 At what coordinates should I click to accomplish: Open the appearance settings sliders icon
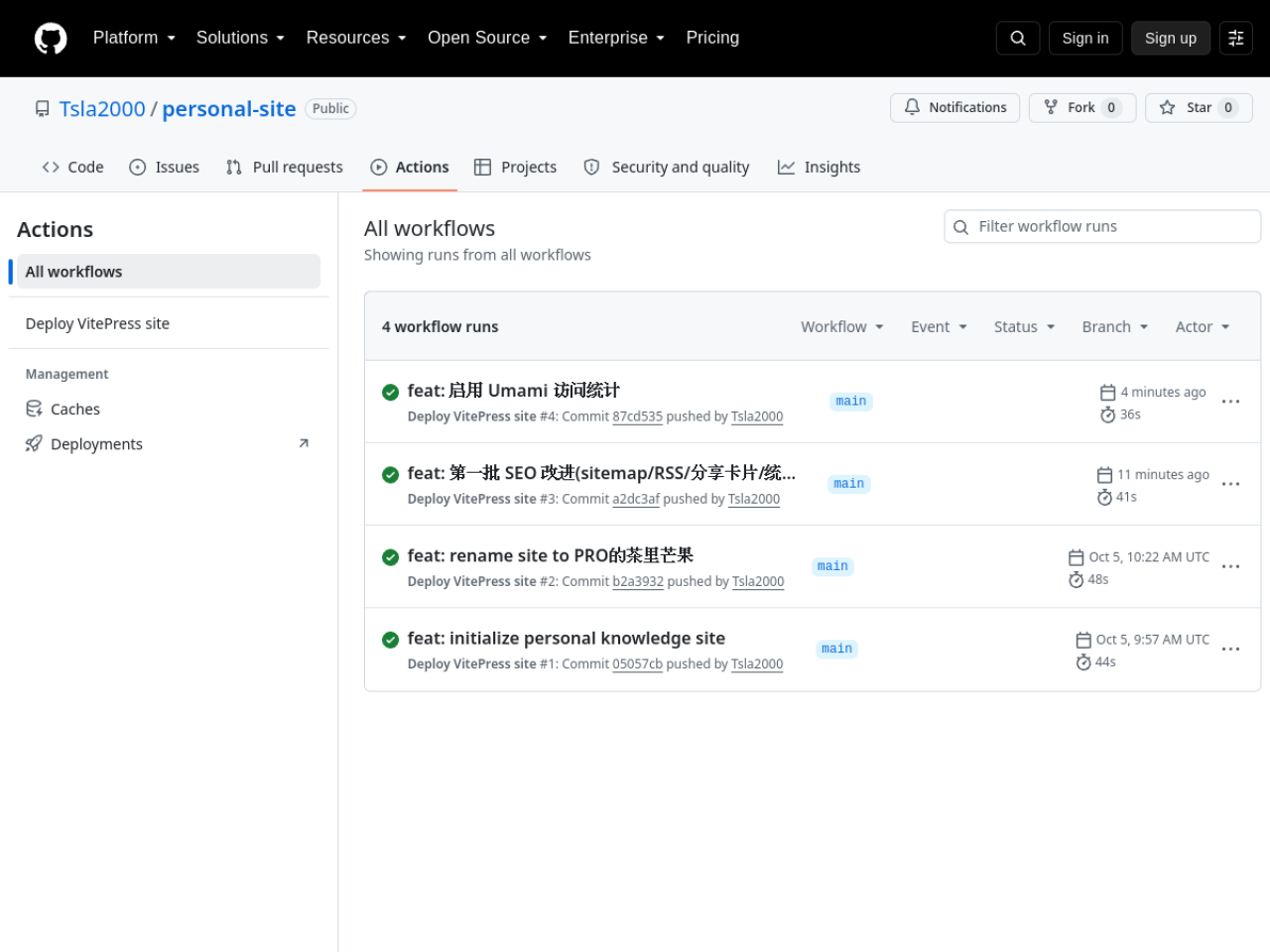1236,38
